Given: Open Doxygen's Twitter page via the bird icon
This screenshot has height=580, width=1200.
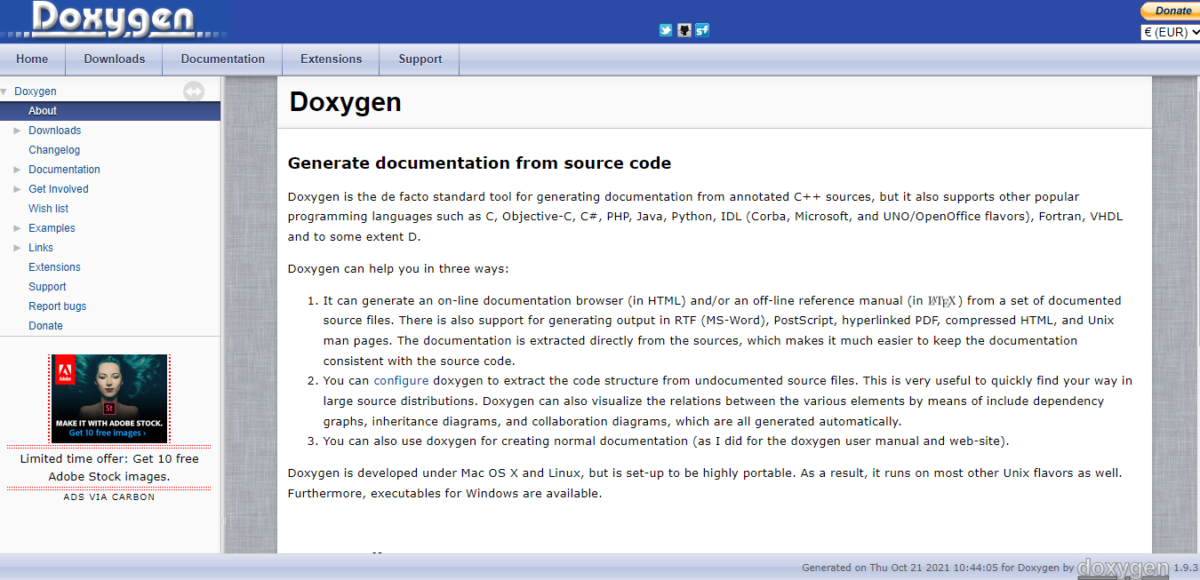Looking at the screenshot, I should click(x=665, y=30).
